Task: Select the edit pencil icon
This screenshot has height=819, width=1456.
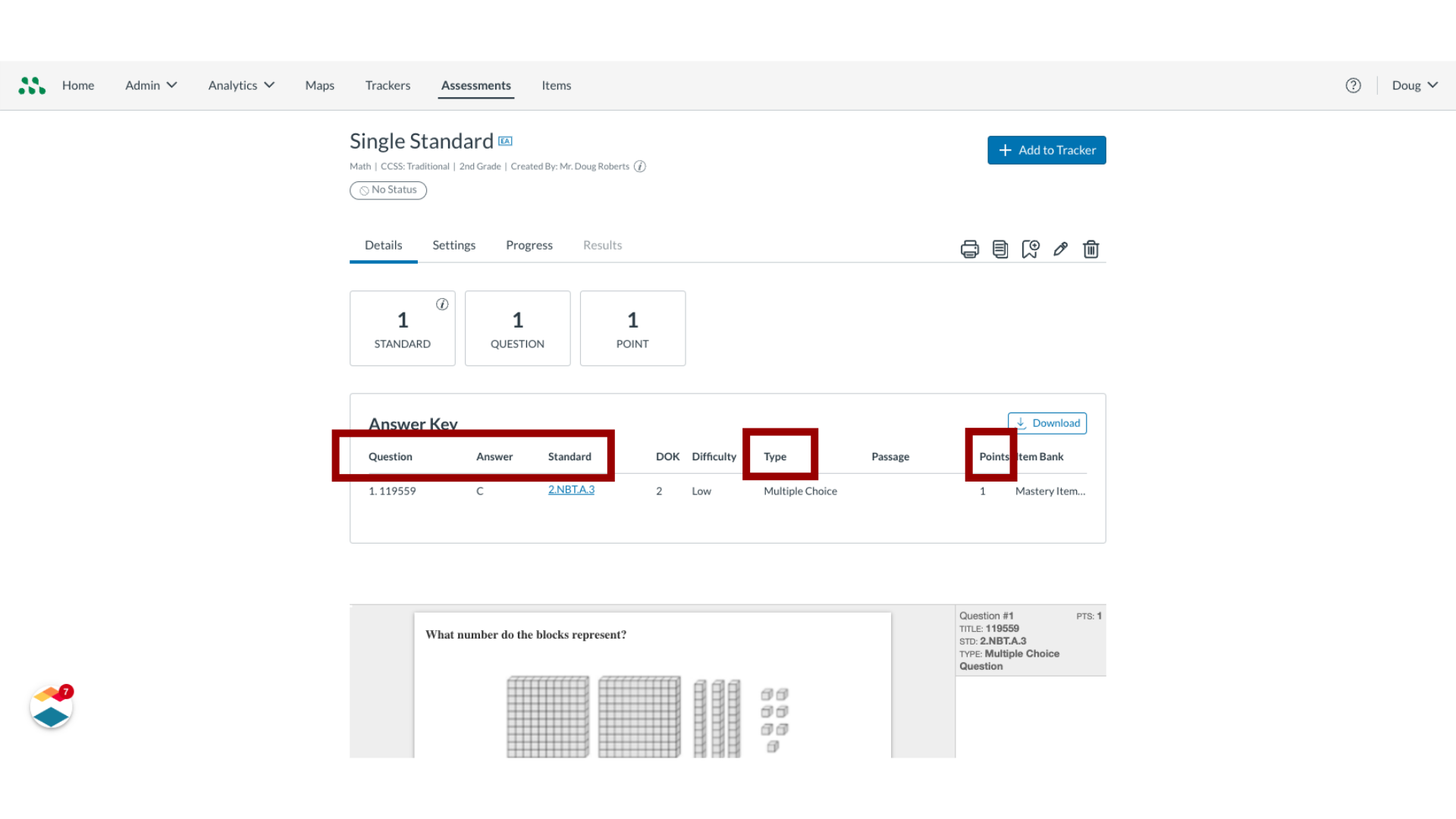Action: pyautogui.click(x=1060, y=248)
